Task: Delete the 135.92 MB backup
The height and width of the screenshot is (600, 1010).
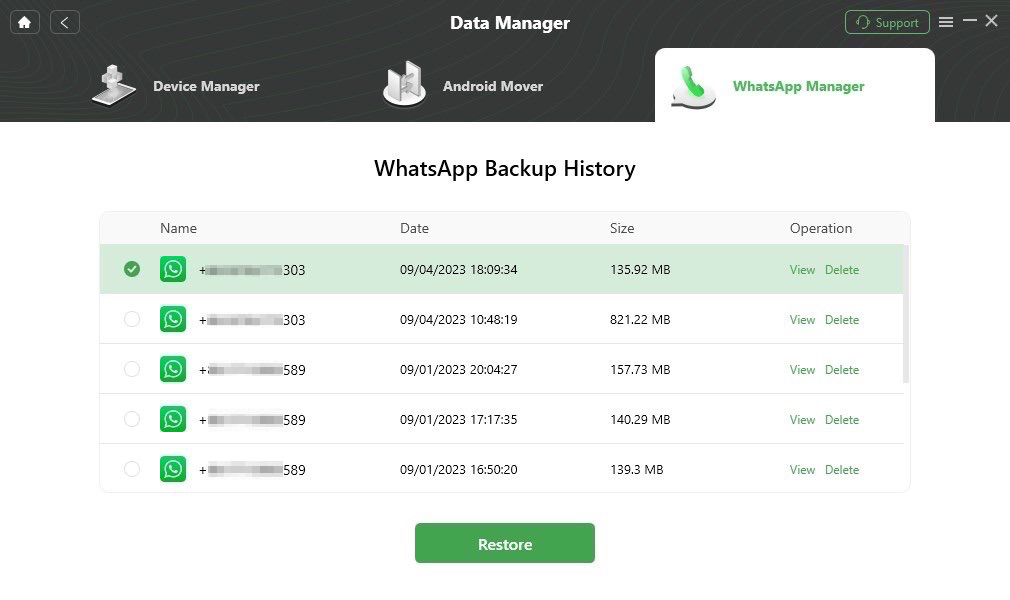Action: tap(842, 269)
